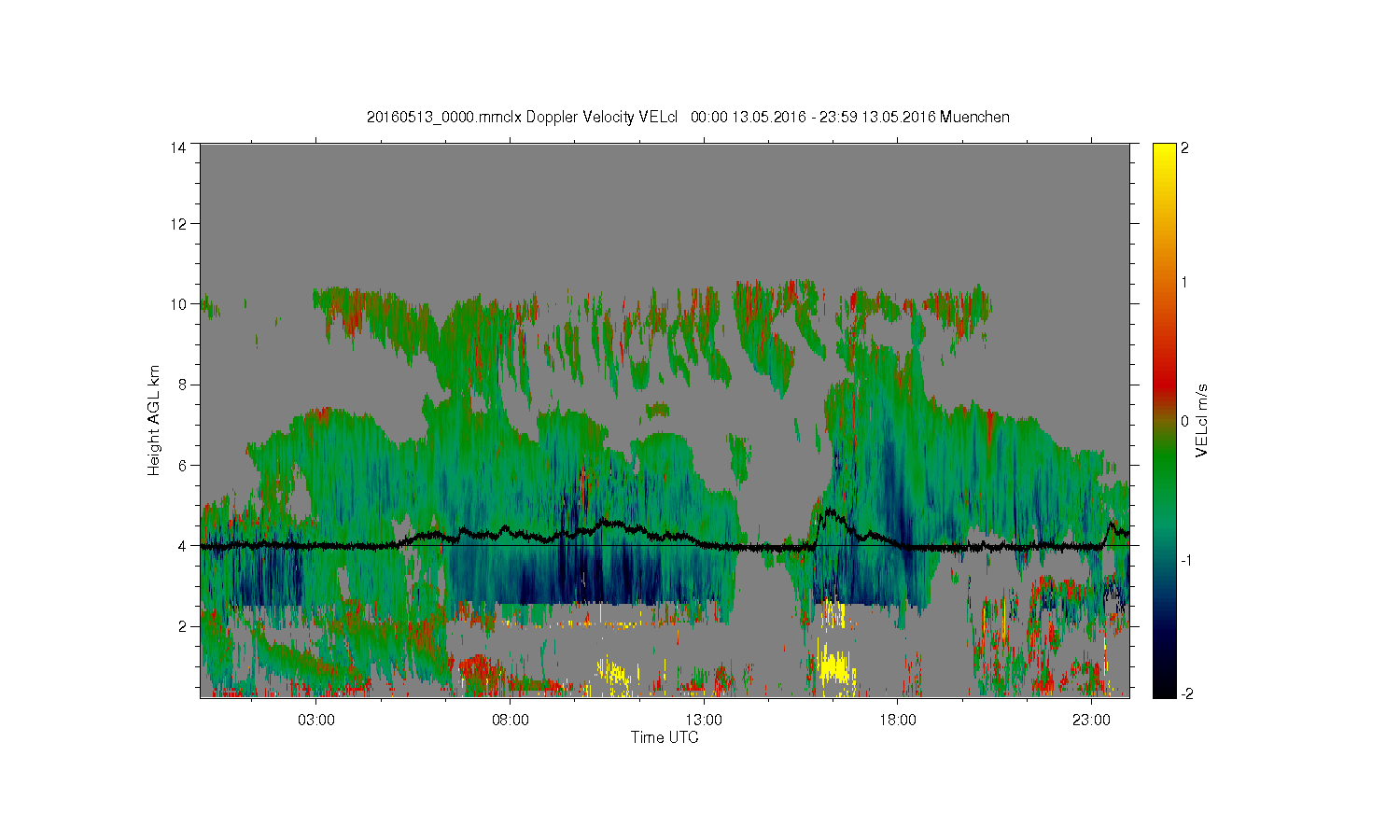Click the plot title text starting '20160513_0000.mmclx'

687,117
